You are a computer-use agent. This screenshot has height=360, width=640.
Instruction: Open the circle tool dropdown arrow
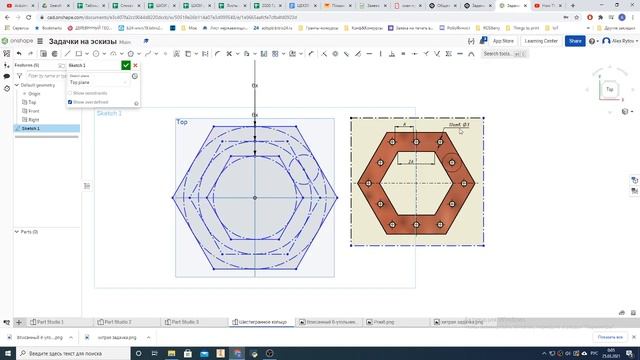point(104,53)
